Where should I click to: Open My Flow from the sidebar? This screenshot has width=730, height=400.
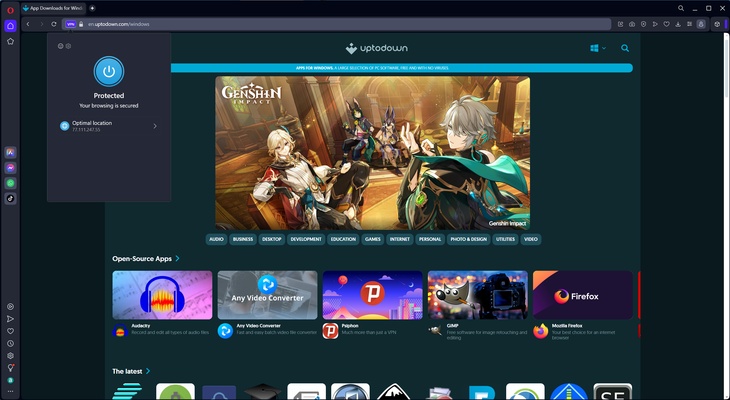click(x=10, y=319)
